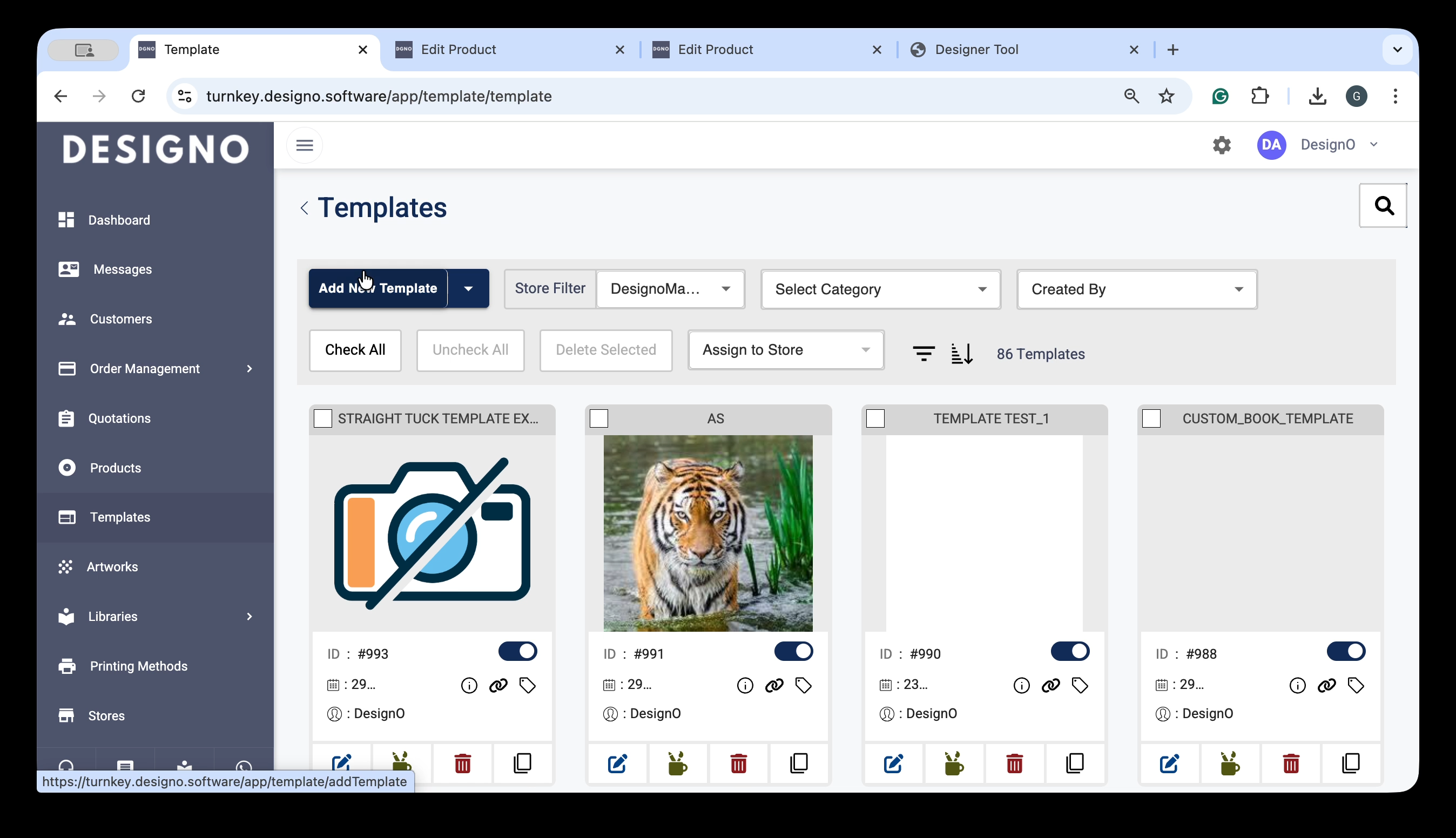Toggle the switch for template #993
The image size is (1456, 838).
[x=517, y=651]
